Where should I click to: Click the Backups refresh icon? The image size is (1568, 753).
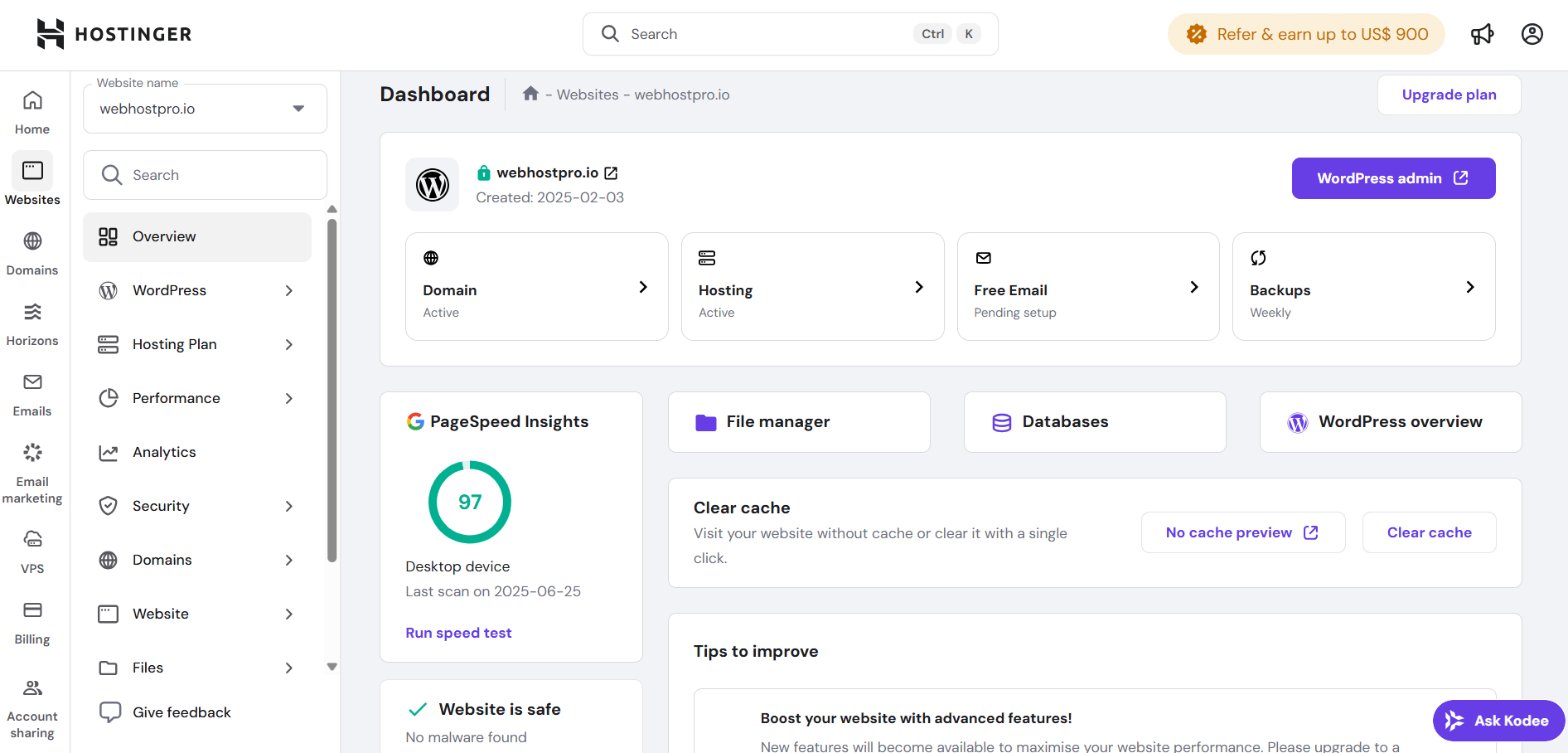click(1259, 258)
